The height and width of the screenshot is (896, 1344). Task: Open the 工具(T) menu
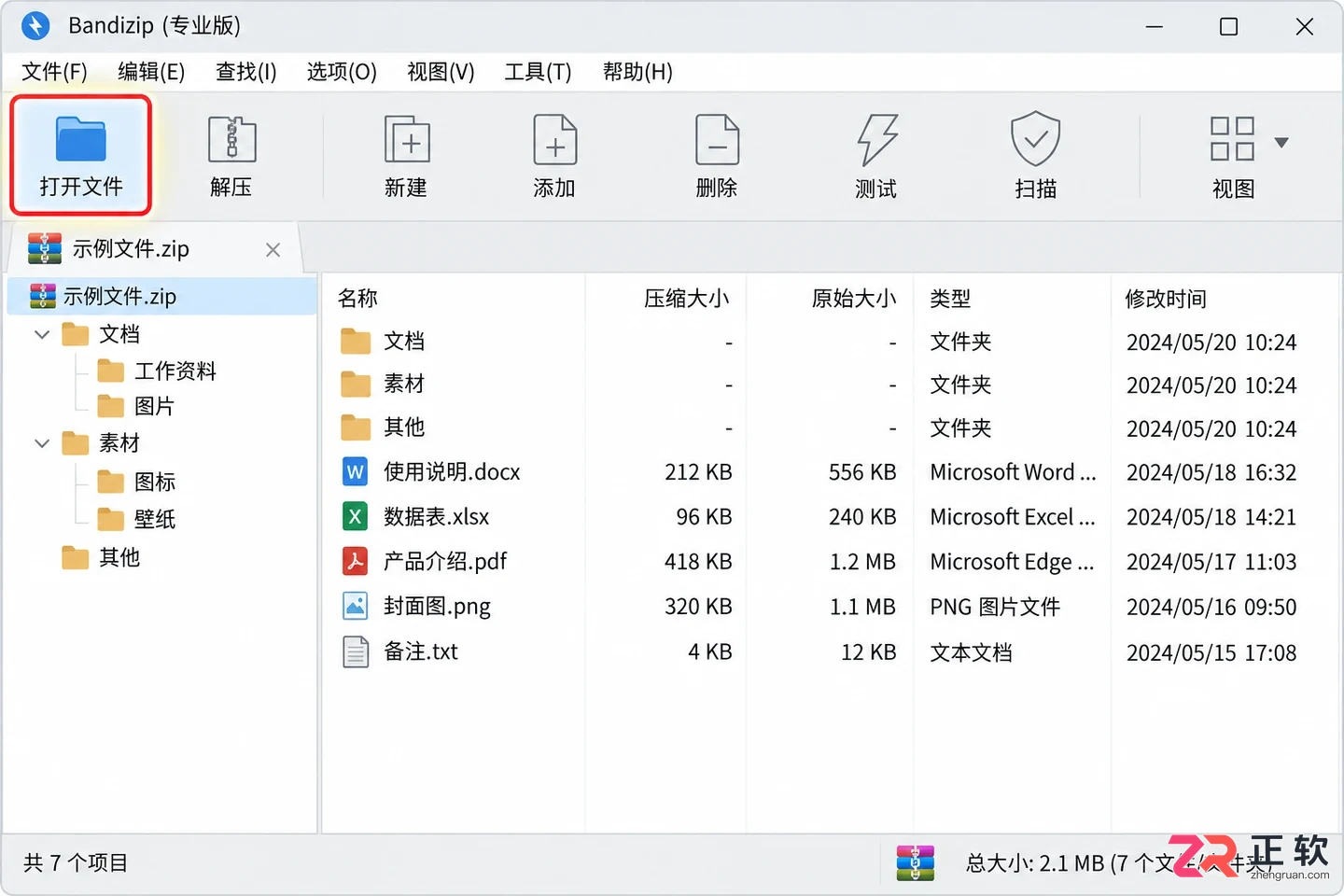(x=538, y=72)
